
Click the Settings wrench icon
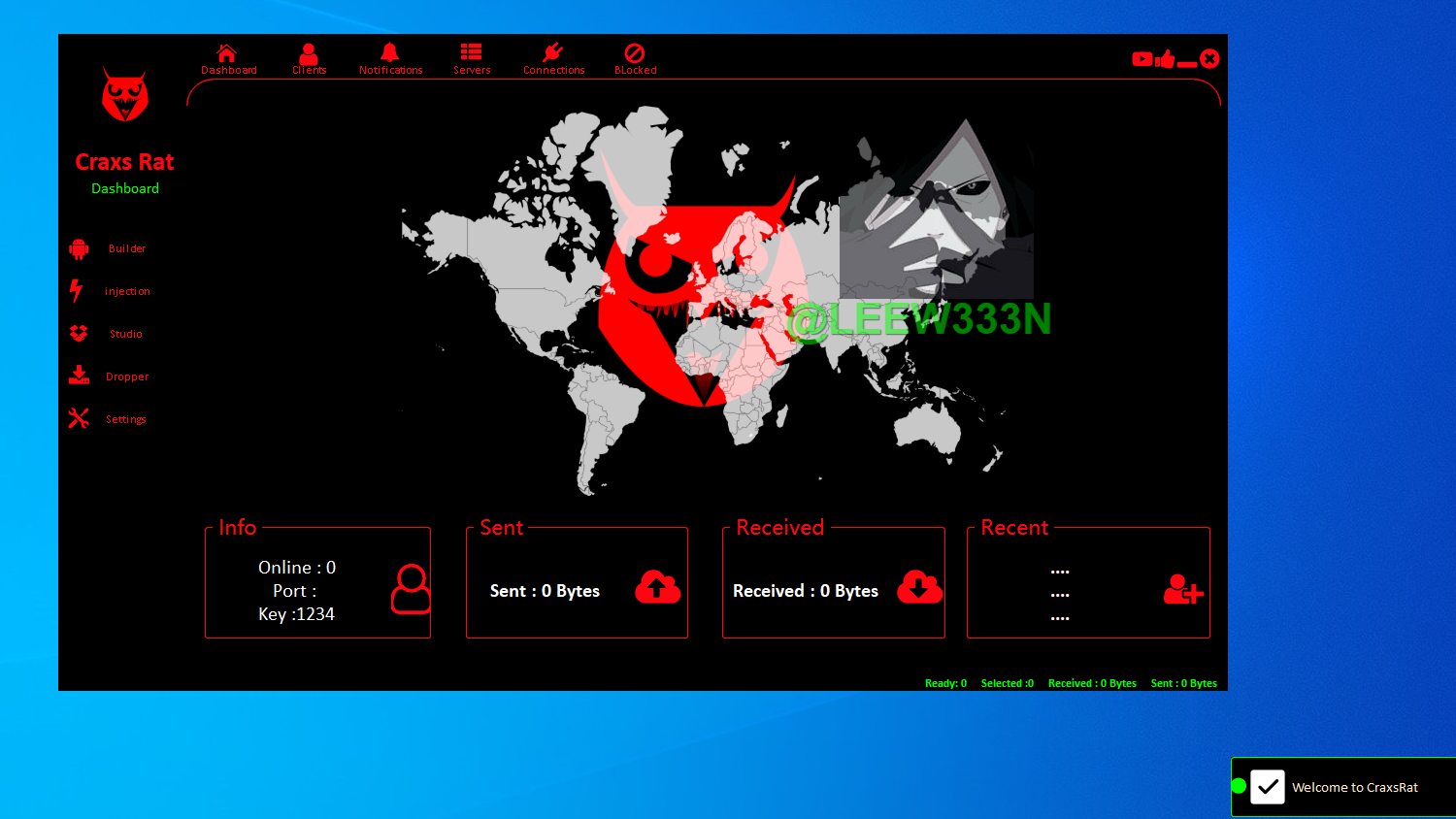(79, 418)
